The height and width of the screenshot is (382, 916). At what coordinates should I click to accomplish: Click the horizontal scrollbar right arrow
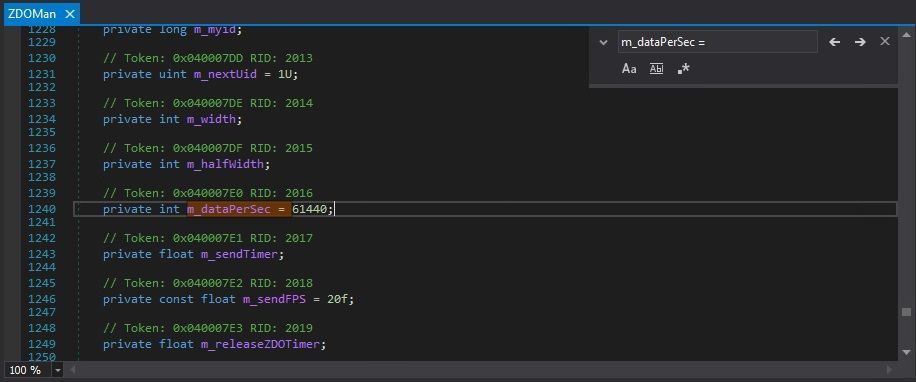(889, 370)
